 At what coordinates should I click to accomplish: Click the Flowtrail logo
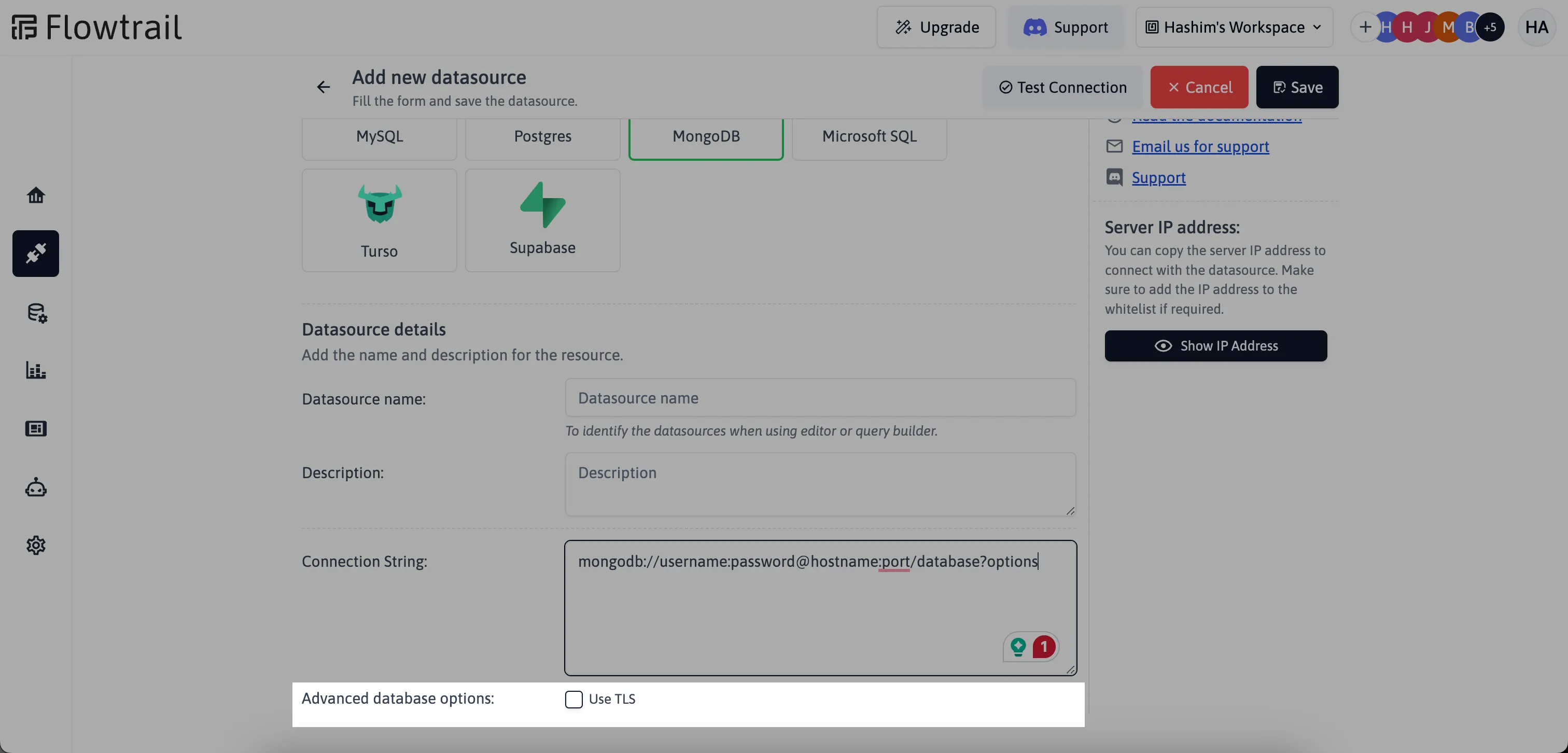pos(97,27)
